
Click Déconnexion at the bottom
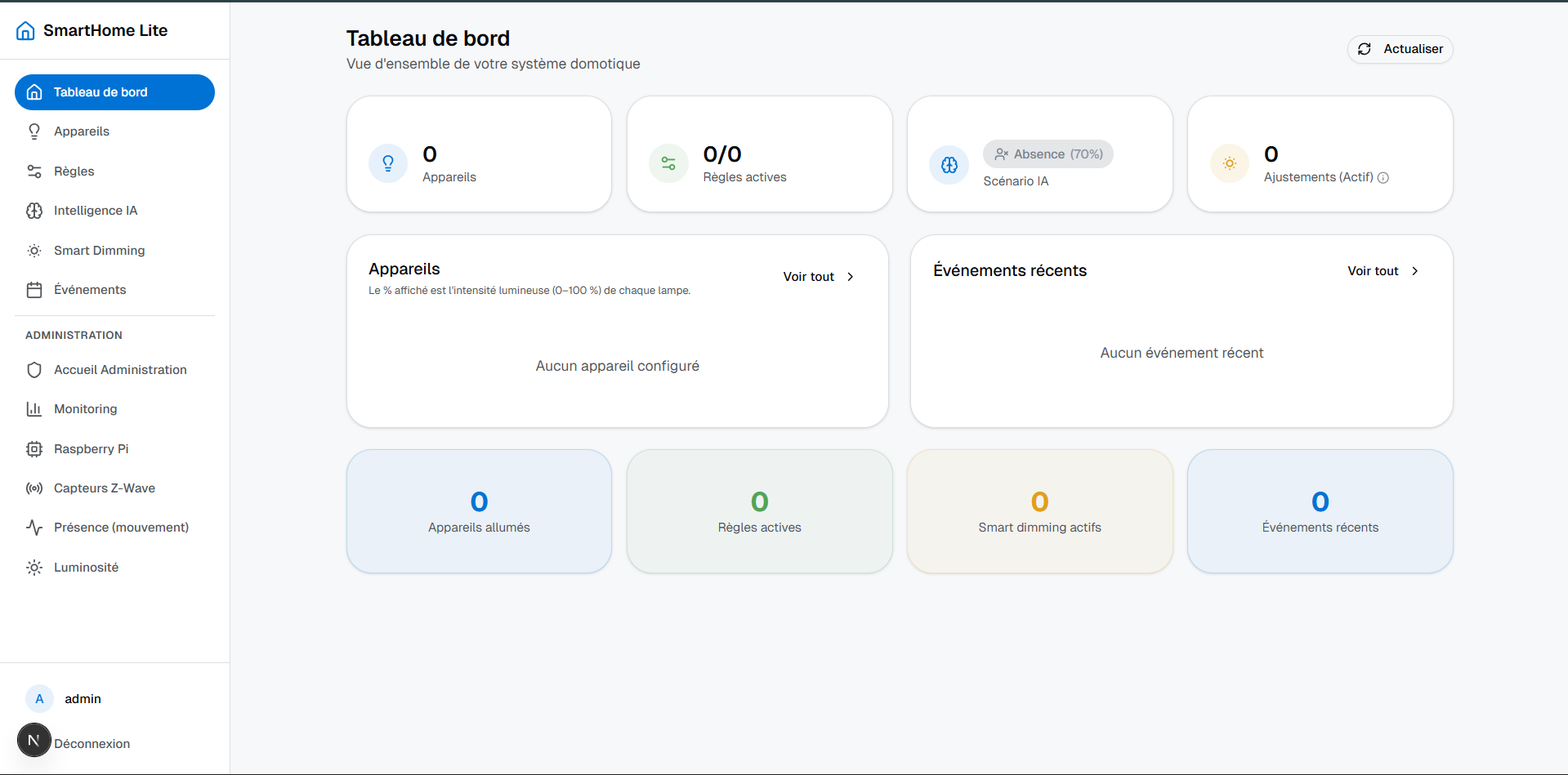click(92, 743)
